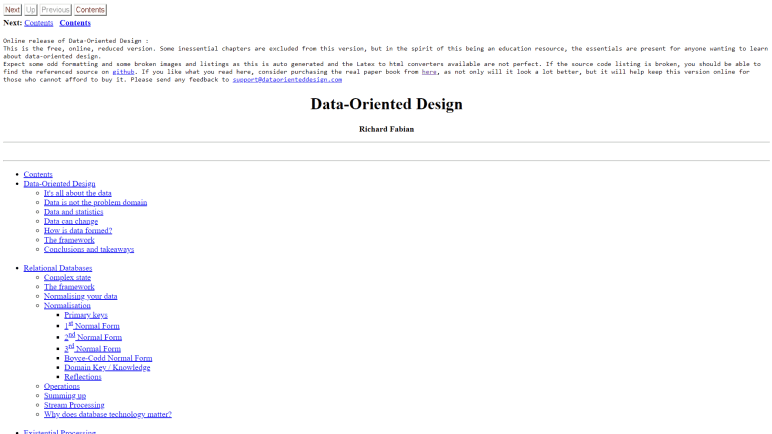
Task: Open 'Normalising your data' link
Action: tap(80, 296)
